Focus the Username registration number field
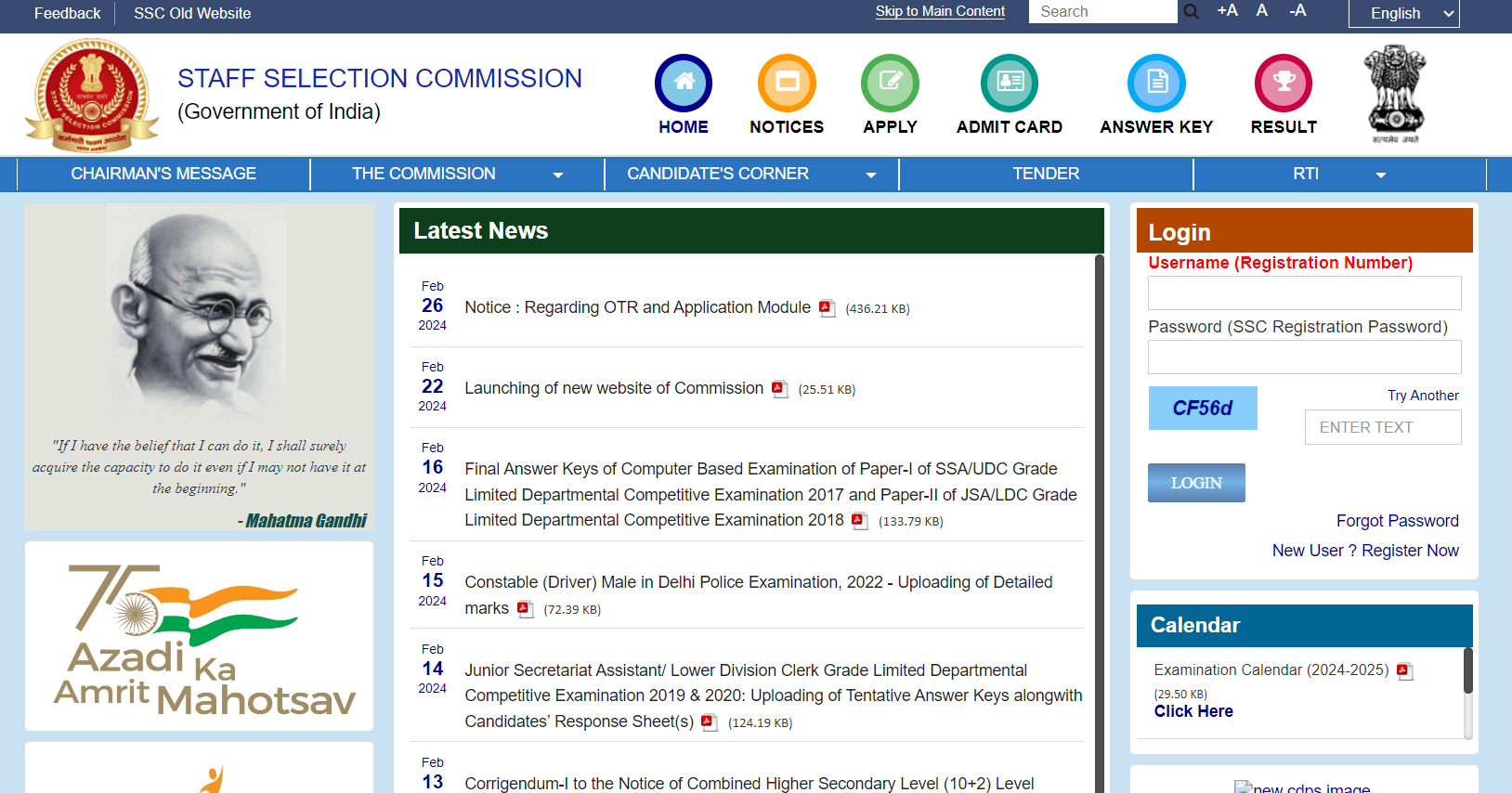The width and height of the screenshot is (1512, 793). 1304,292
